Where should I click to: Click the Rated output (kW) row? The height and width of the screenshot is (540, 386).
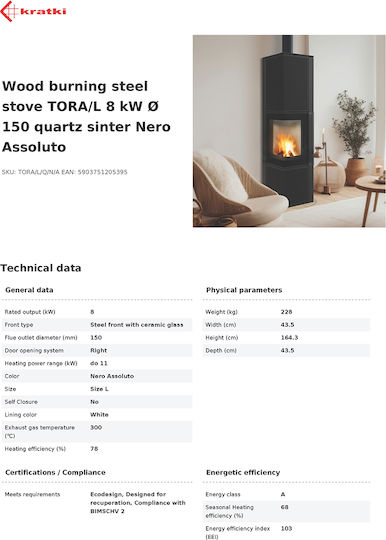point(97,312)
